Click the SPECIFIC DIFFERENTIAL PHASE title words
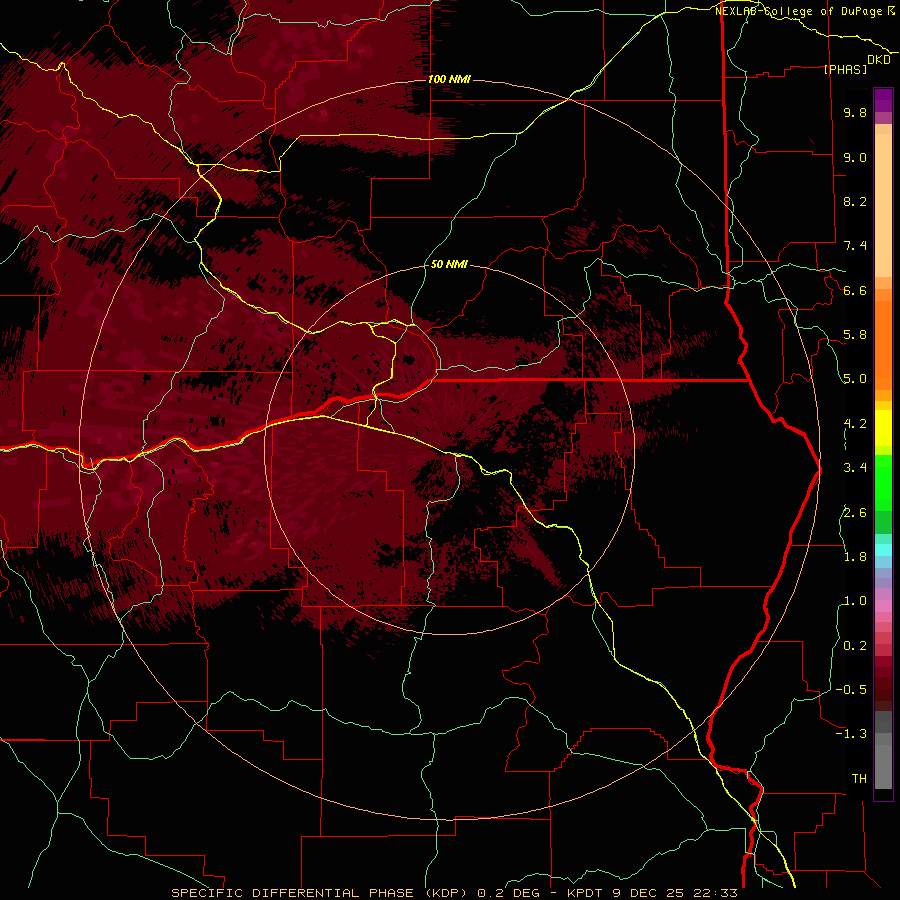The width and height of the screenshot is (900, 900). (x=293, y=893)
